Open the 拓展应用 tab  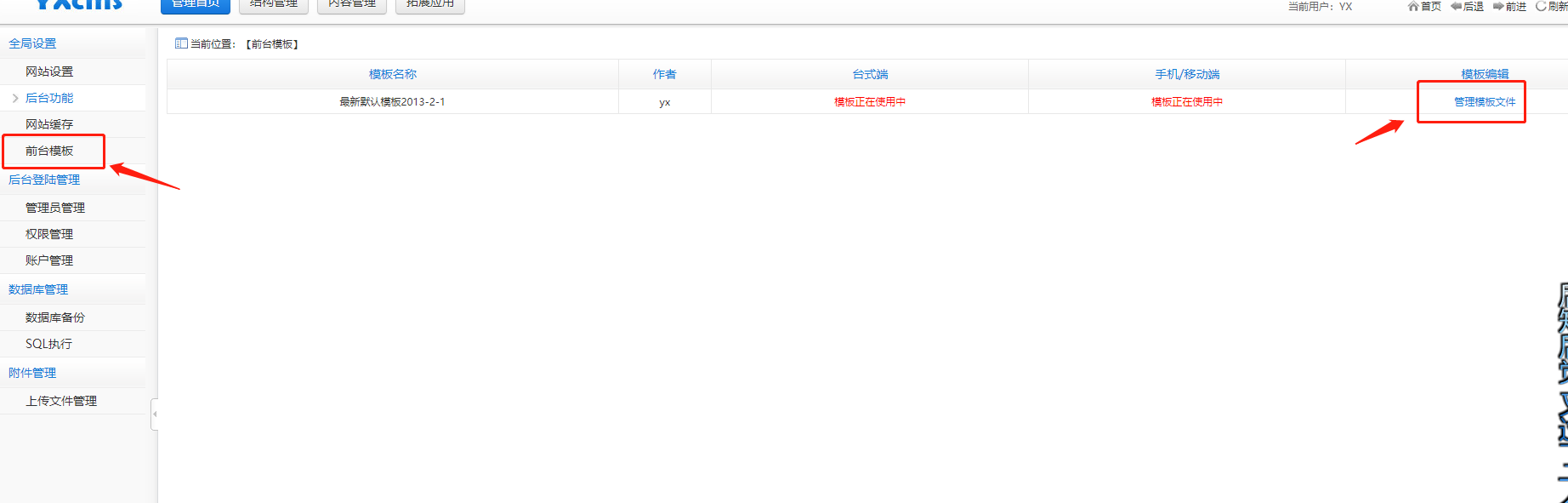tap(430, 5)
